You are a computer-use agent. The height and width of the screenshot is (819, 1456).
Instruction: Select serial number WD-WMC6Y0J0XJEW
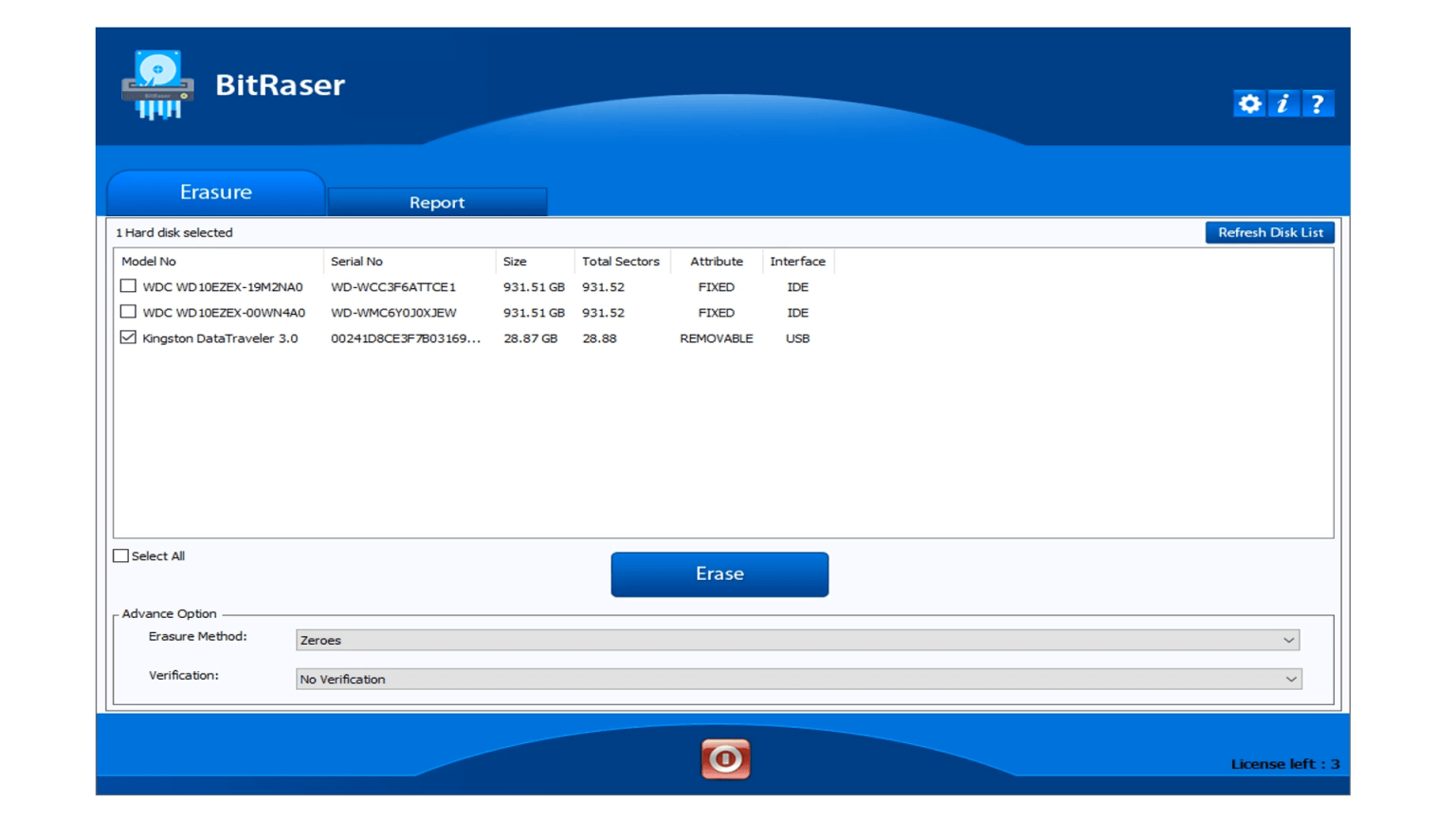[x=393, y=313]
